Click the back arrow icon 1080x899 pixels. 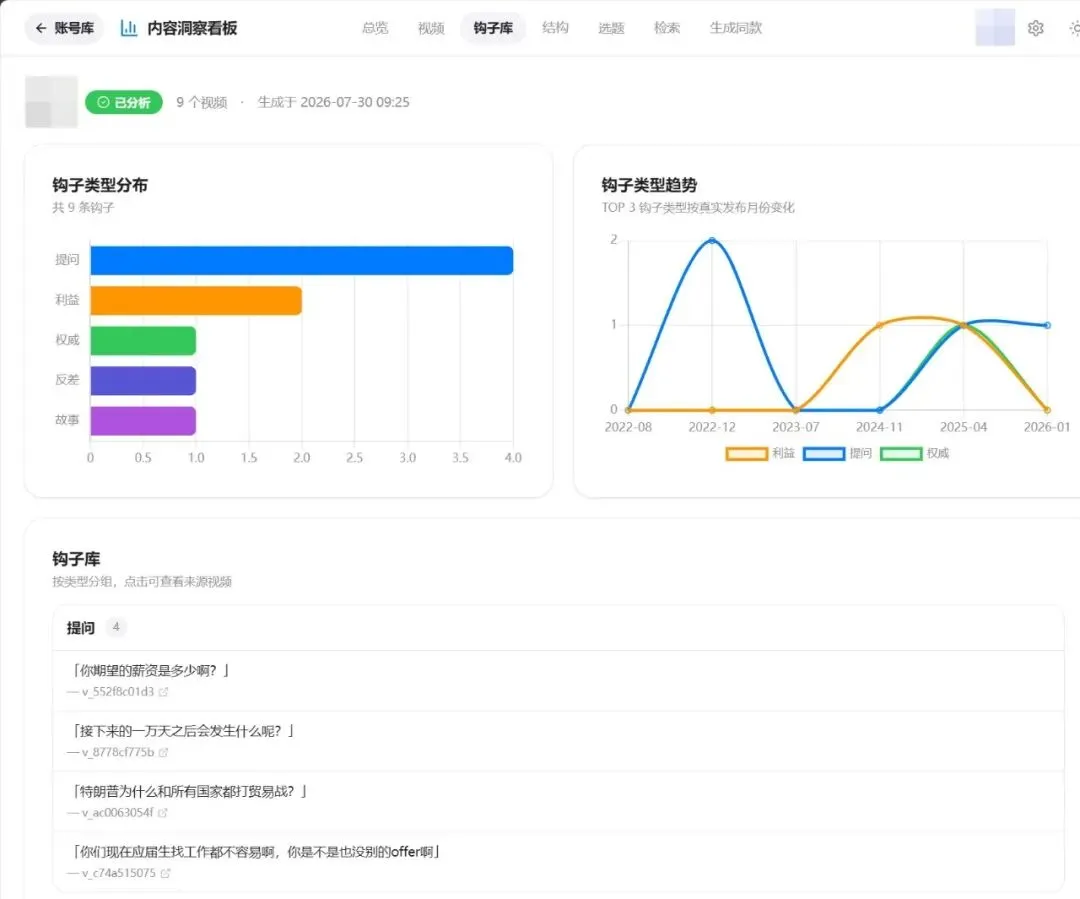41,28
